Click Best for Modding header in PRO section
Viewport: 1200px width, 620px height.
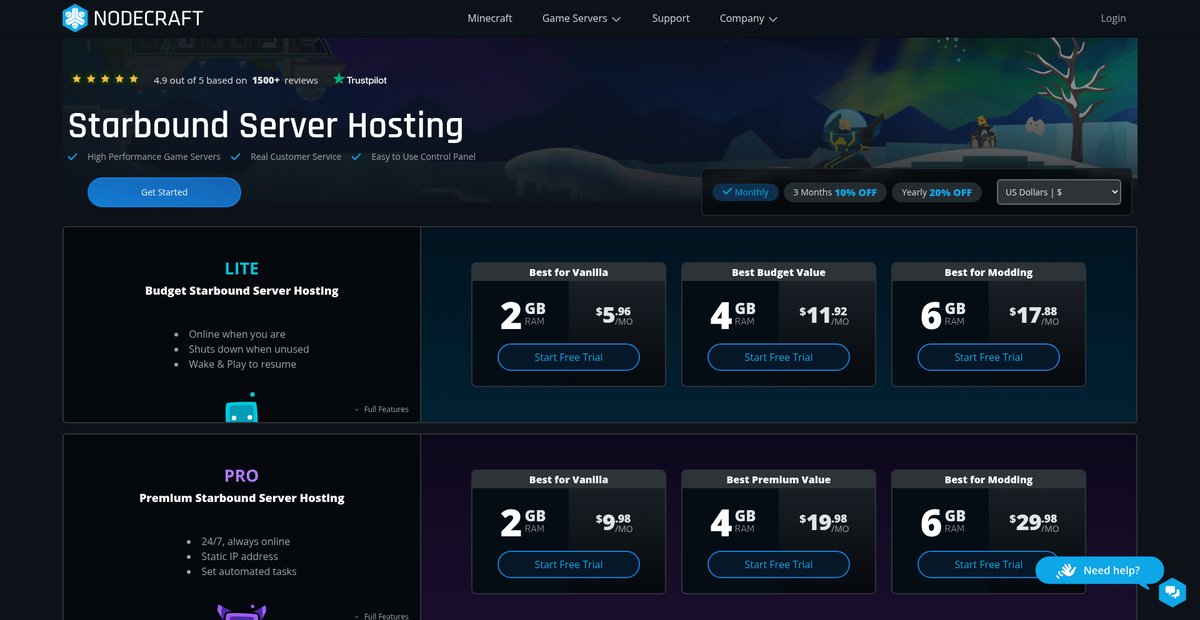pyautogui.click(x=989, y=479)
